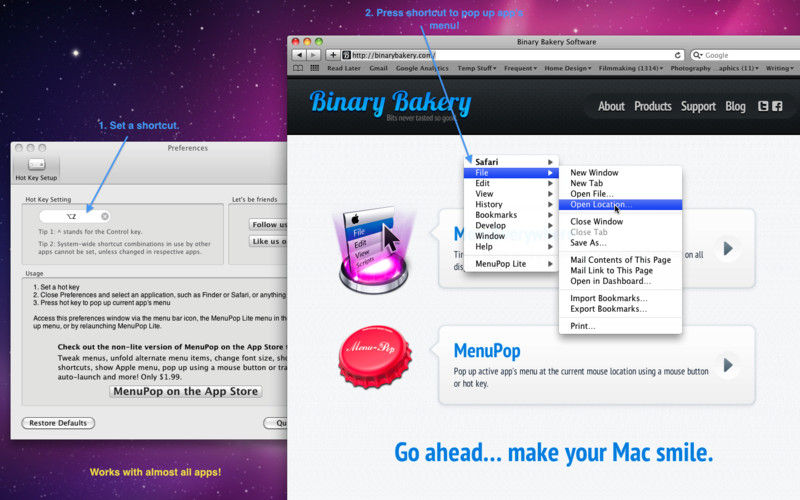Click About in website navigation
The height and width of the screenshot is (500, 800).
611,106
